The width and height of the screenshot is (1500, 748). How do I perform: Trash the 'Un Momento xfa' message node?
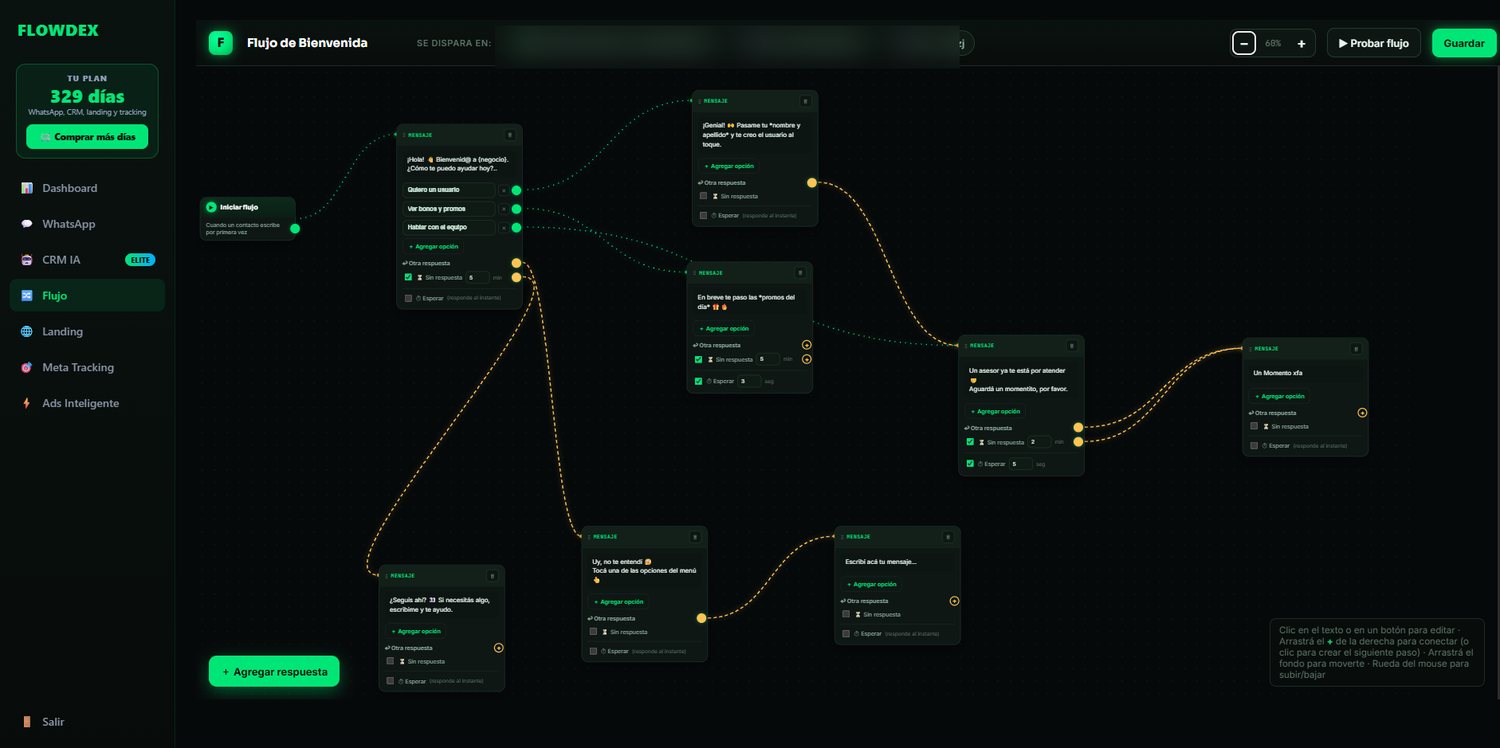click(1356, 349)
